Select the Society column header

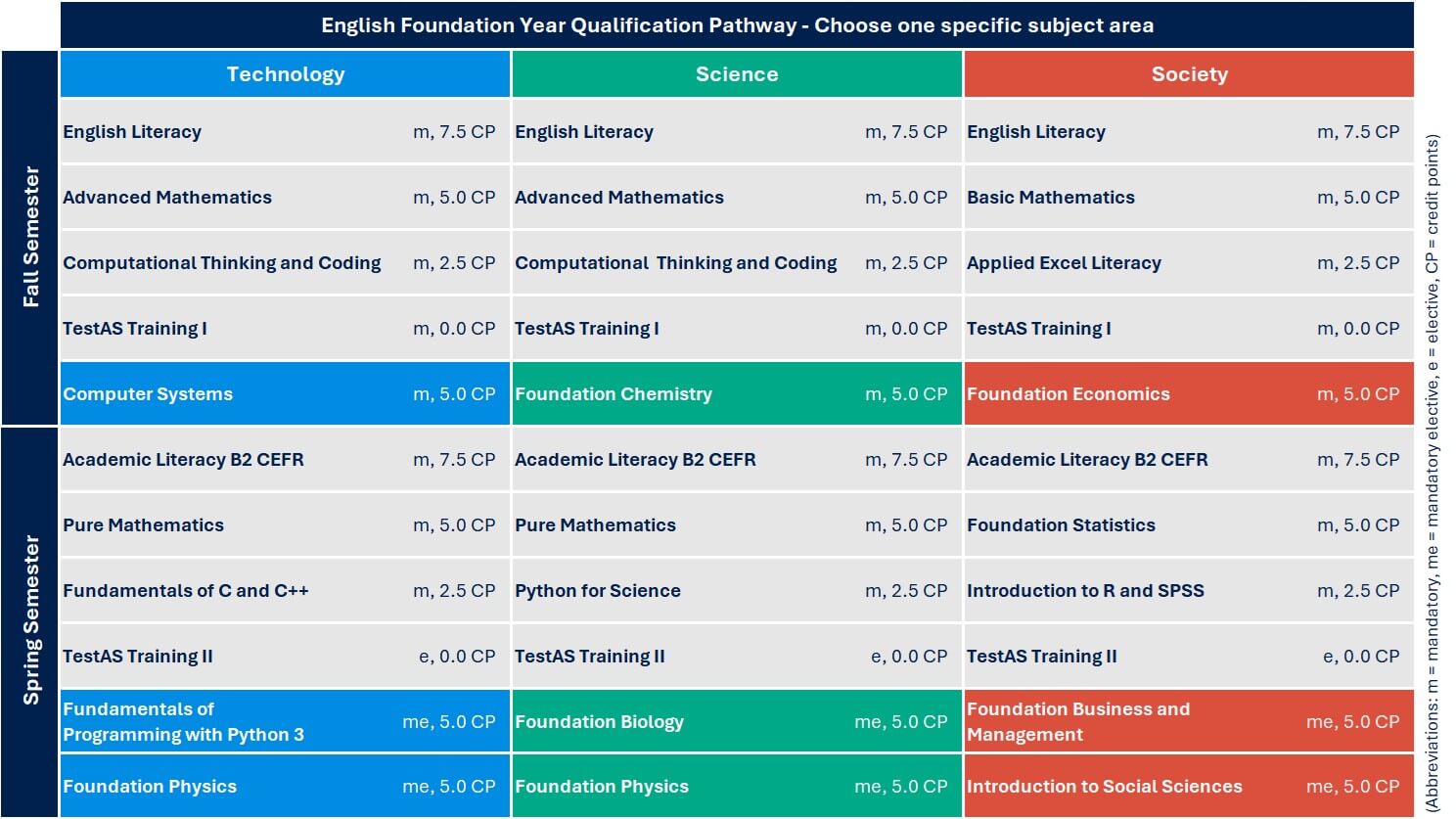(1189, 74)
